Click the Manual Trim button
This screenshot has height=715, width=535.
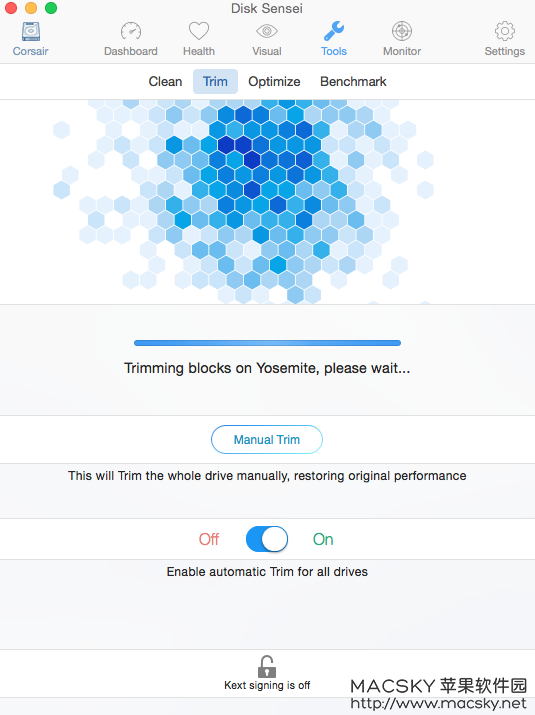point(267,440)
